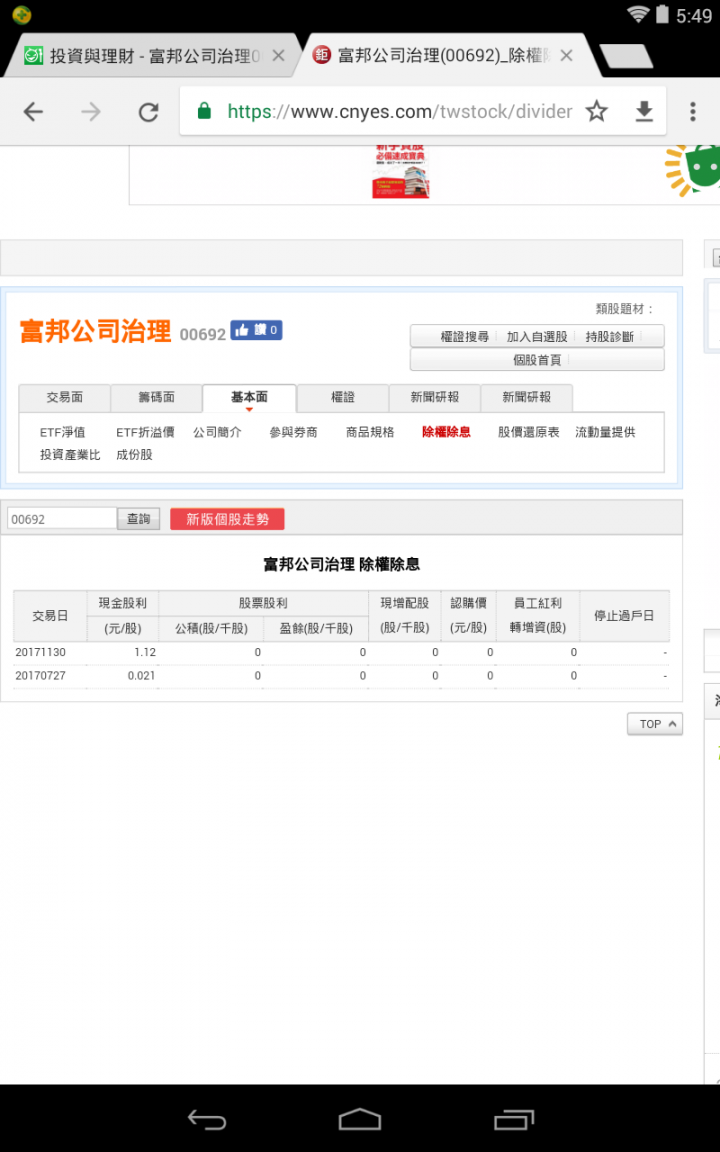Go to 個股首頁
Viewport: 720px width, 1152px height.
[x=537, y=360]
